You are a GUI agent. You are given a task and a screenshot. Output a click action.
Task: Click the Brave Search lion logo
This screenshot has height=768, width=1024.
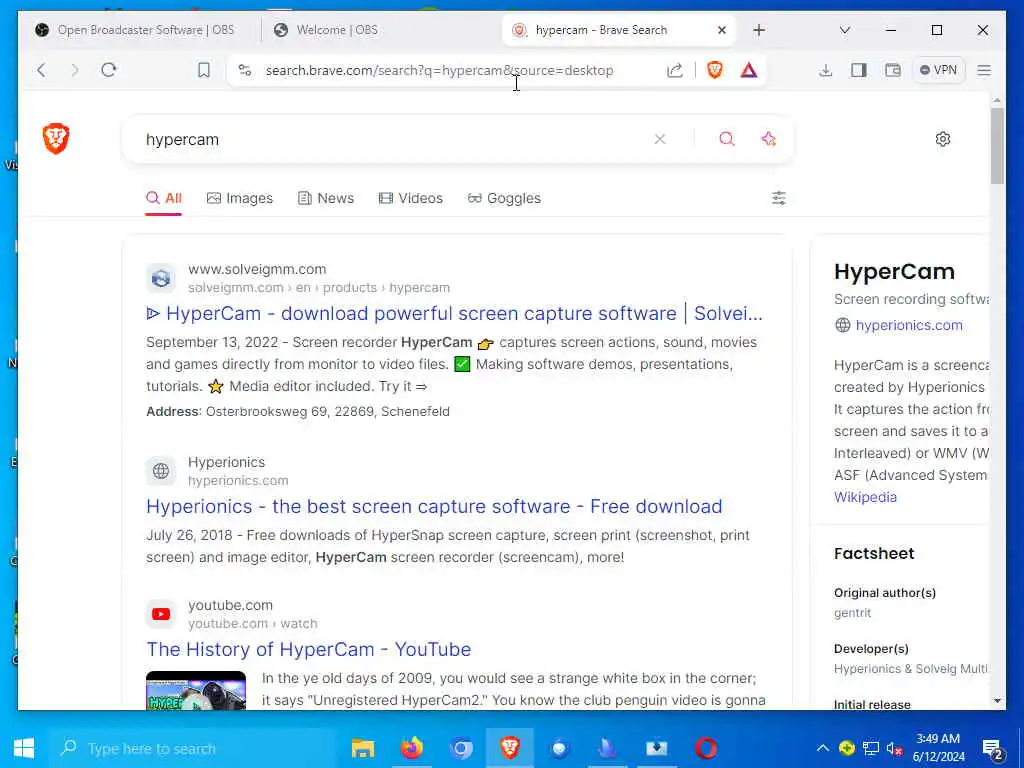coord(56,138)
